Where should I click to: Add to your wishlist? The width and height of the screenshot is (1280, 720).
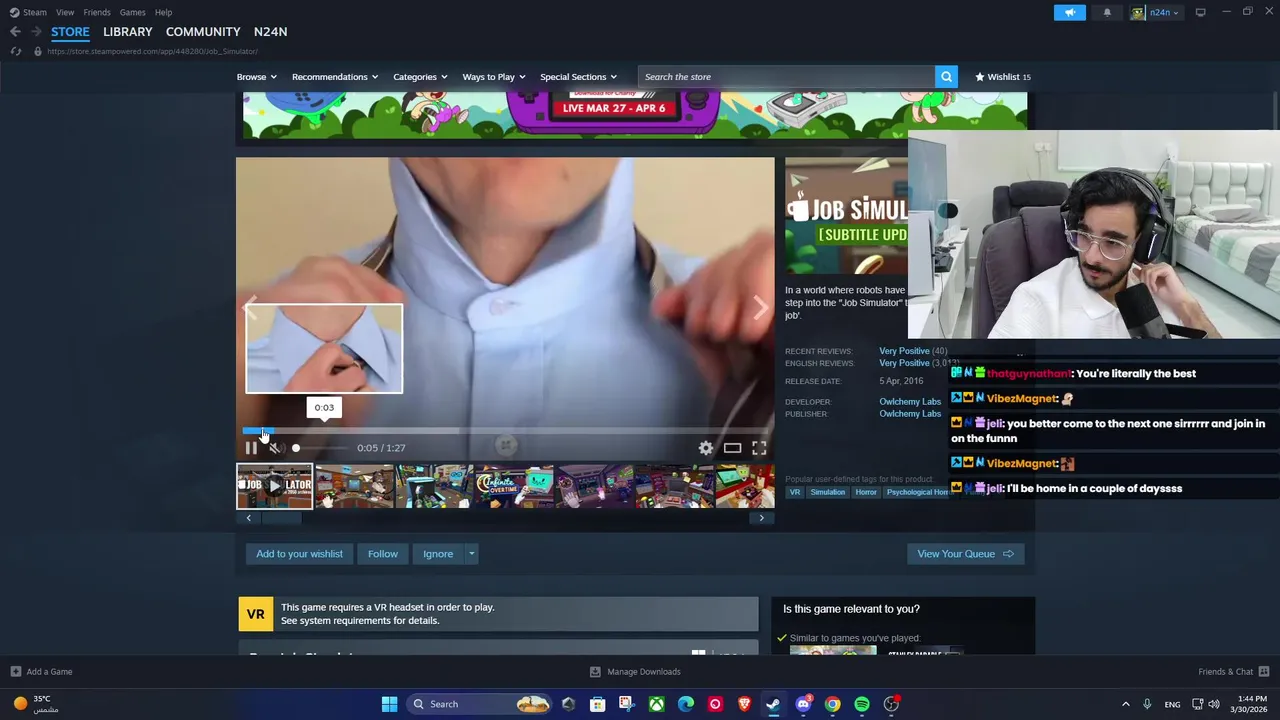point(299,554)
